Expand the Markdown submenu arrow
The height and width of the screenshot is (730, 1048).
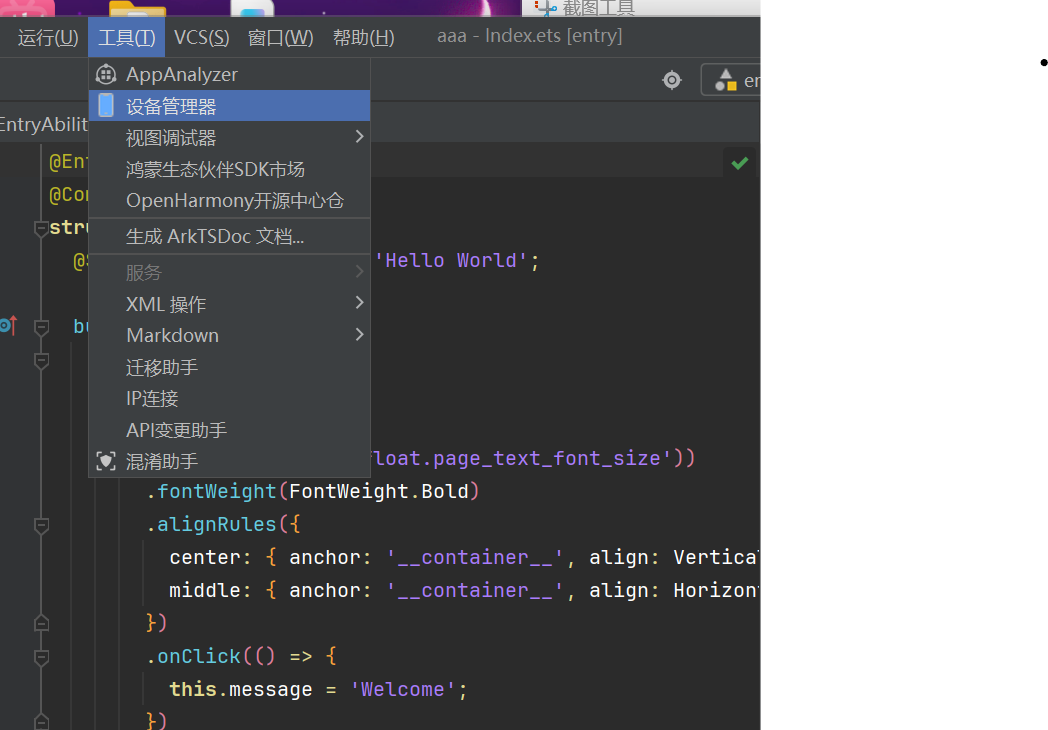(x=360, y=334)
